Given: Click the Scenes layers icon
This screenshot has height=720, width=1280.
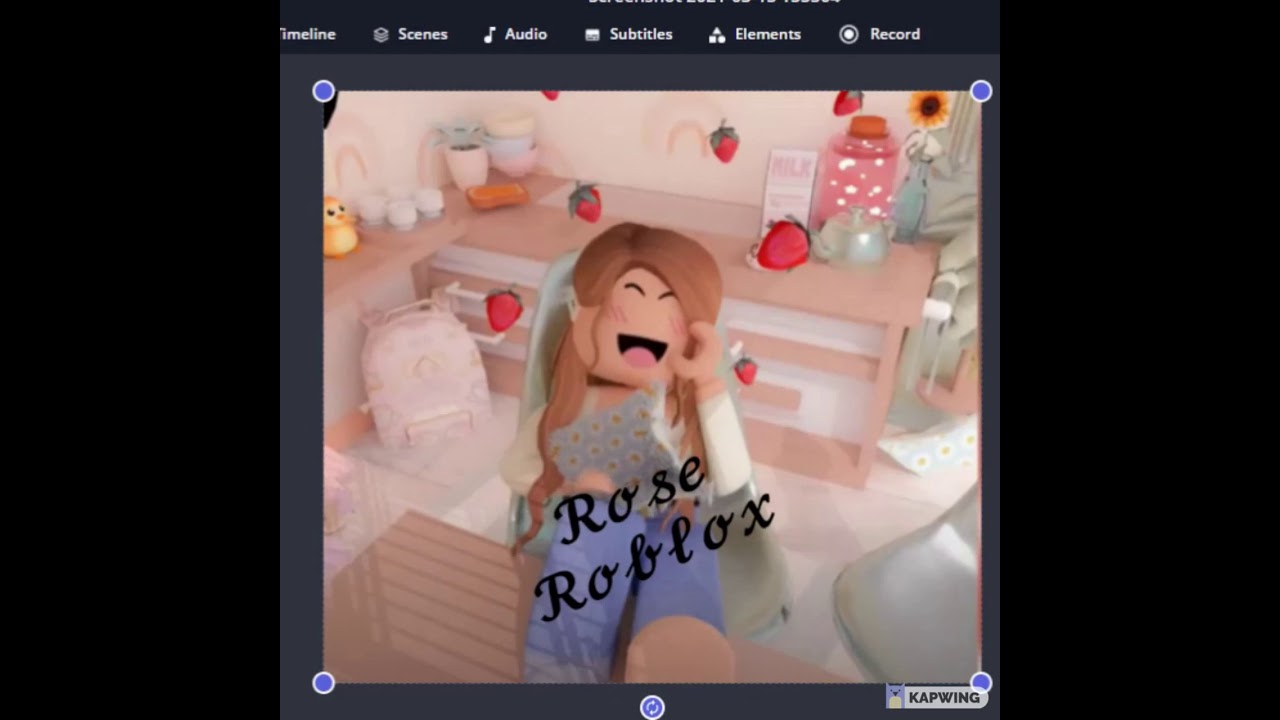Looking at the screenshot, I should 381,35.
